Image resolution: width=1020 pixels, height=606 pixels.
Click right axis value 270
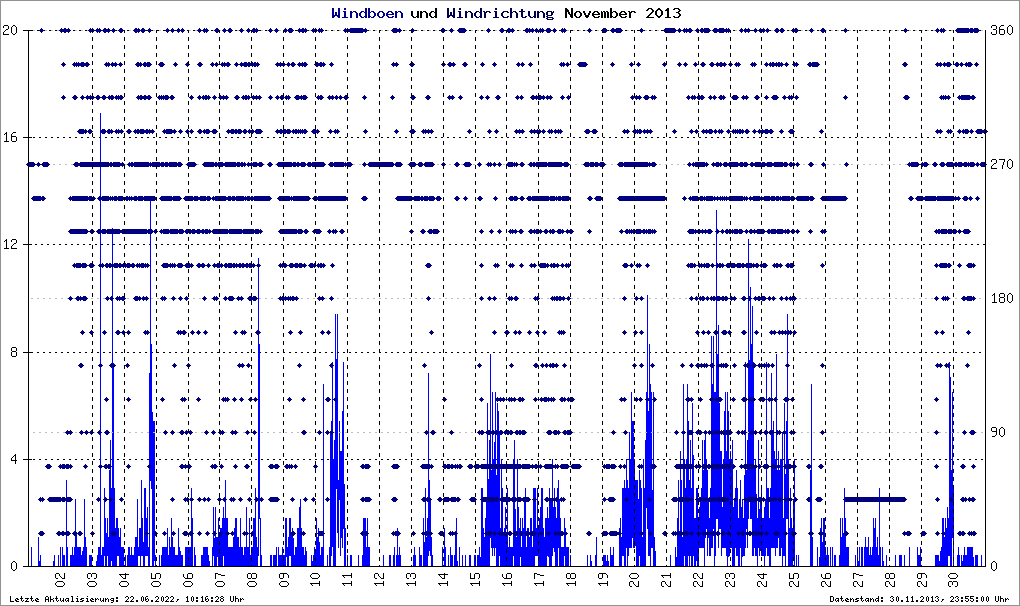click(x=1002, y=165)
